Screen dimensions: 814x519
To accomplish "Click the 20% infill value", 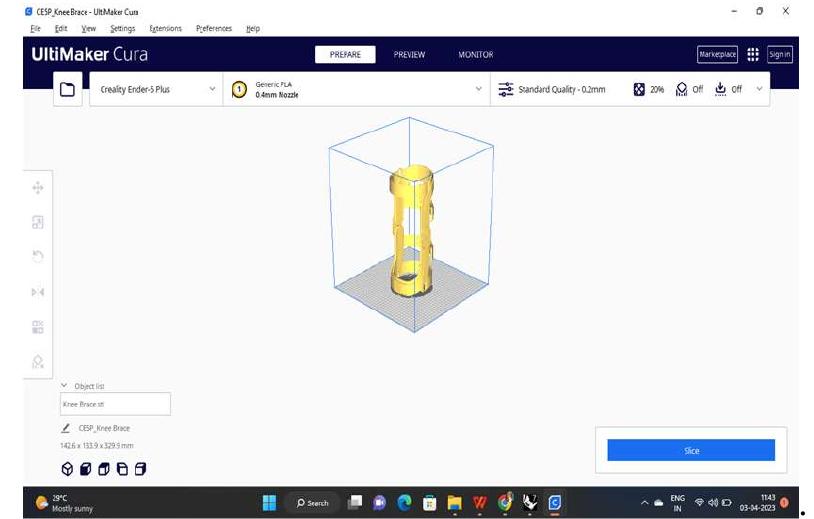I will 657,89.
